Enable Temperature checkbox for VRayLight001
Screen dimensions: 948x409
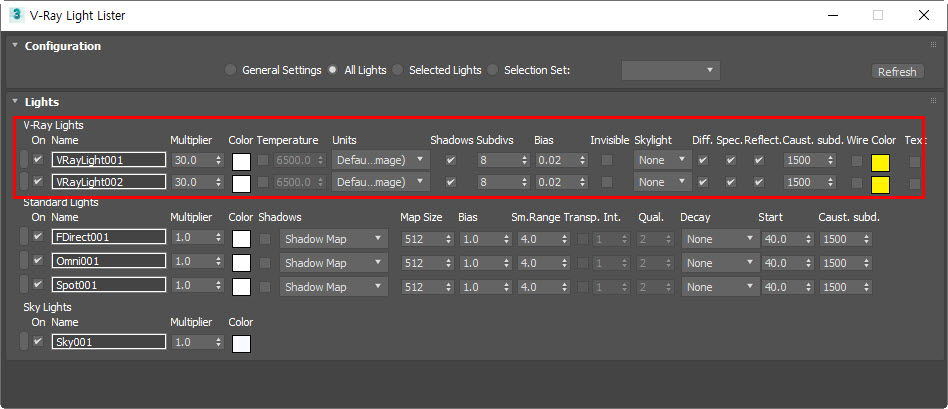tap(264, 160)
